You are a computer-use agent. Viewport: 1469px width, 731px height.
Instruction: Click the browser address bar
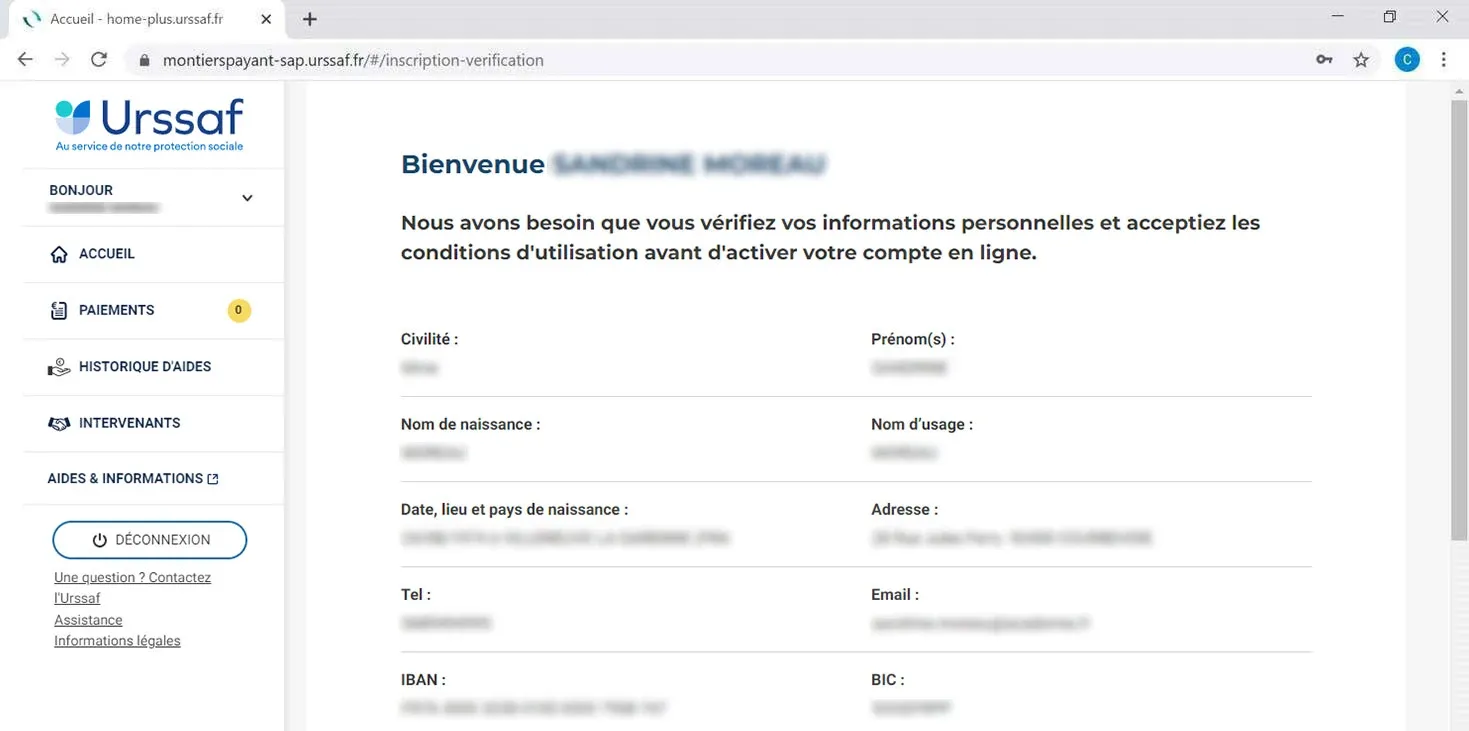point(700,60)
